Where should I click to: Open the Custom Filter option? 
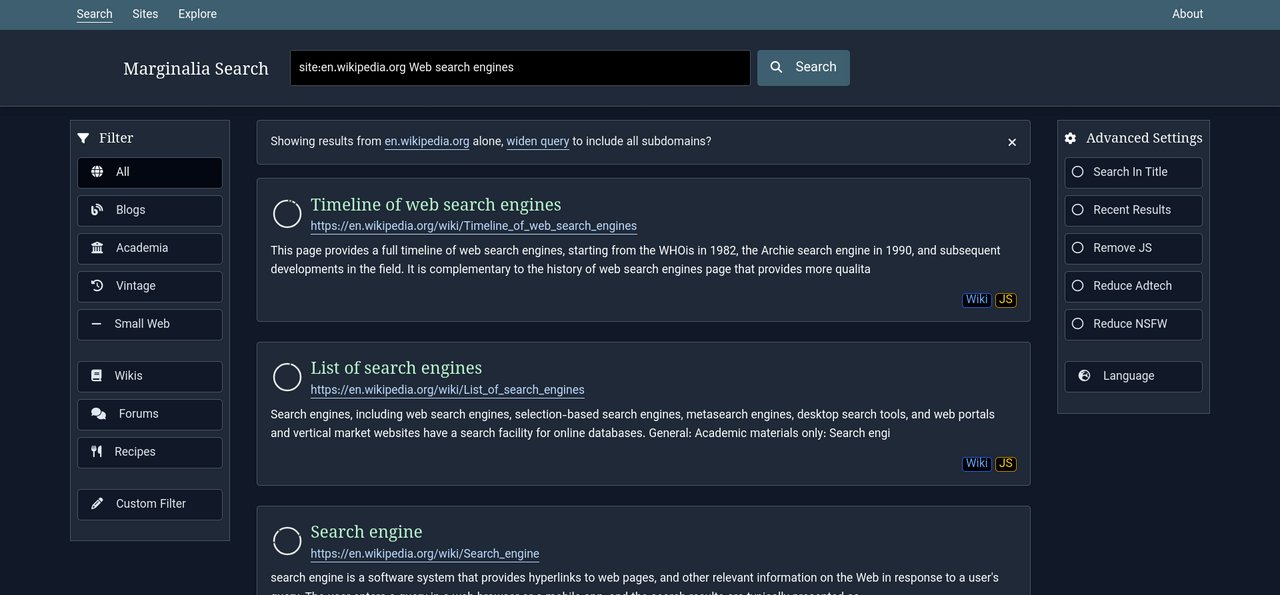150,504
